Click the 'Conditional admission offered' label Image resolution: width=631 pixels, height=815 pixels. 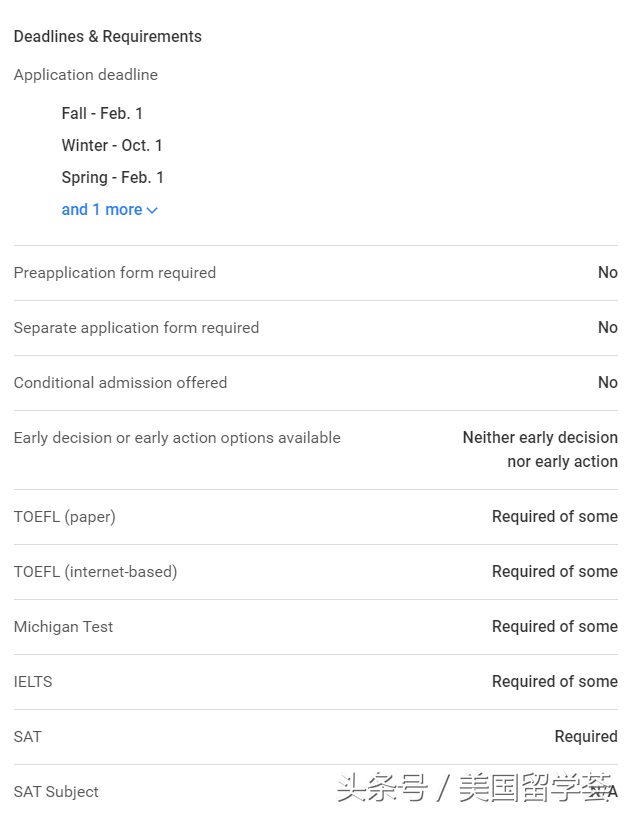point(120,383)
